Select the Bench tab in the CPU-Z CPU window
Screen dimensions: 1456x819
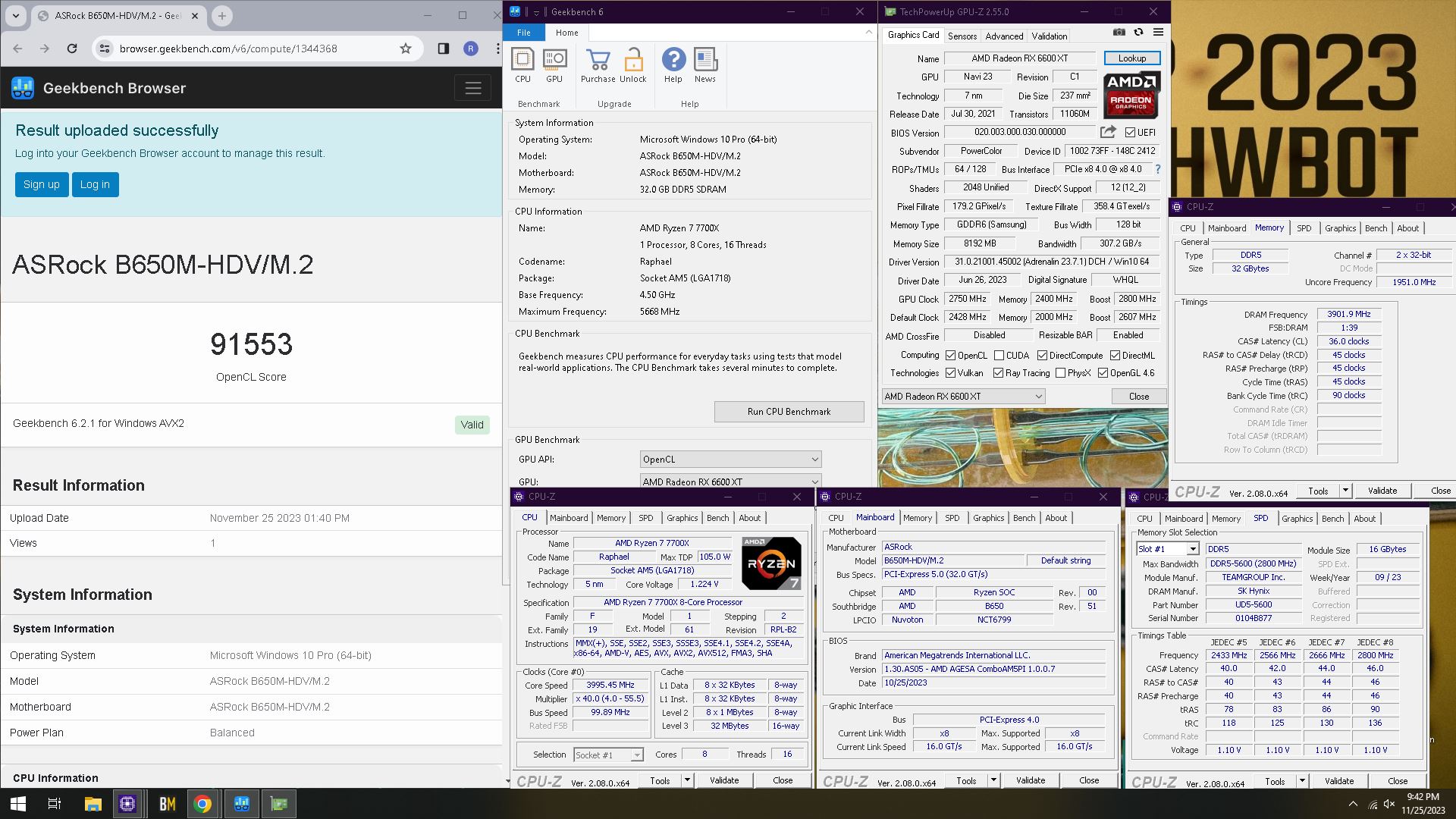[x=718, y=518]
